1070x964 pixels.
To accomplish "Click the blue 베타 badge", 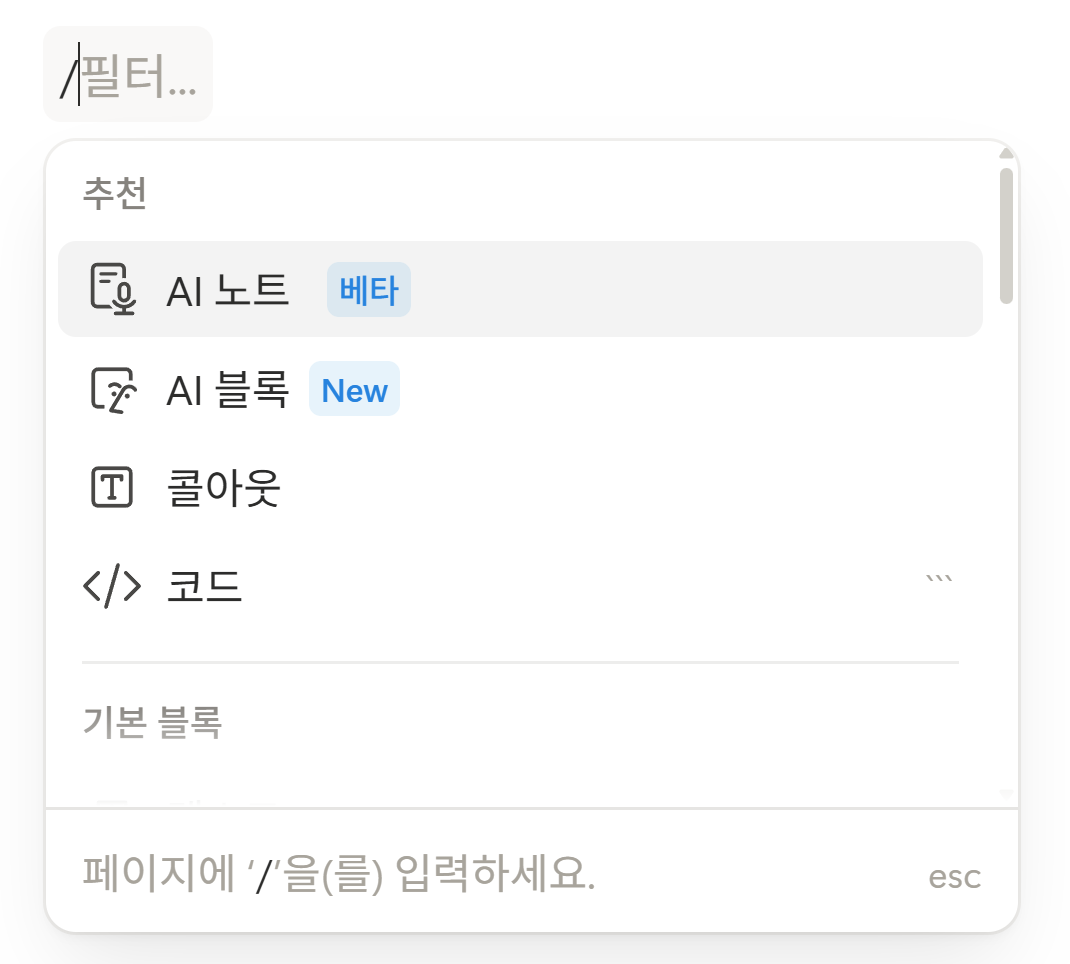I will click(x=368, y=290).
